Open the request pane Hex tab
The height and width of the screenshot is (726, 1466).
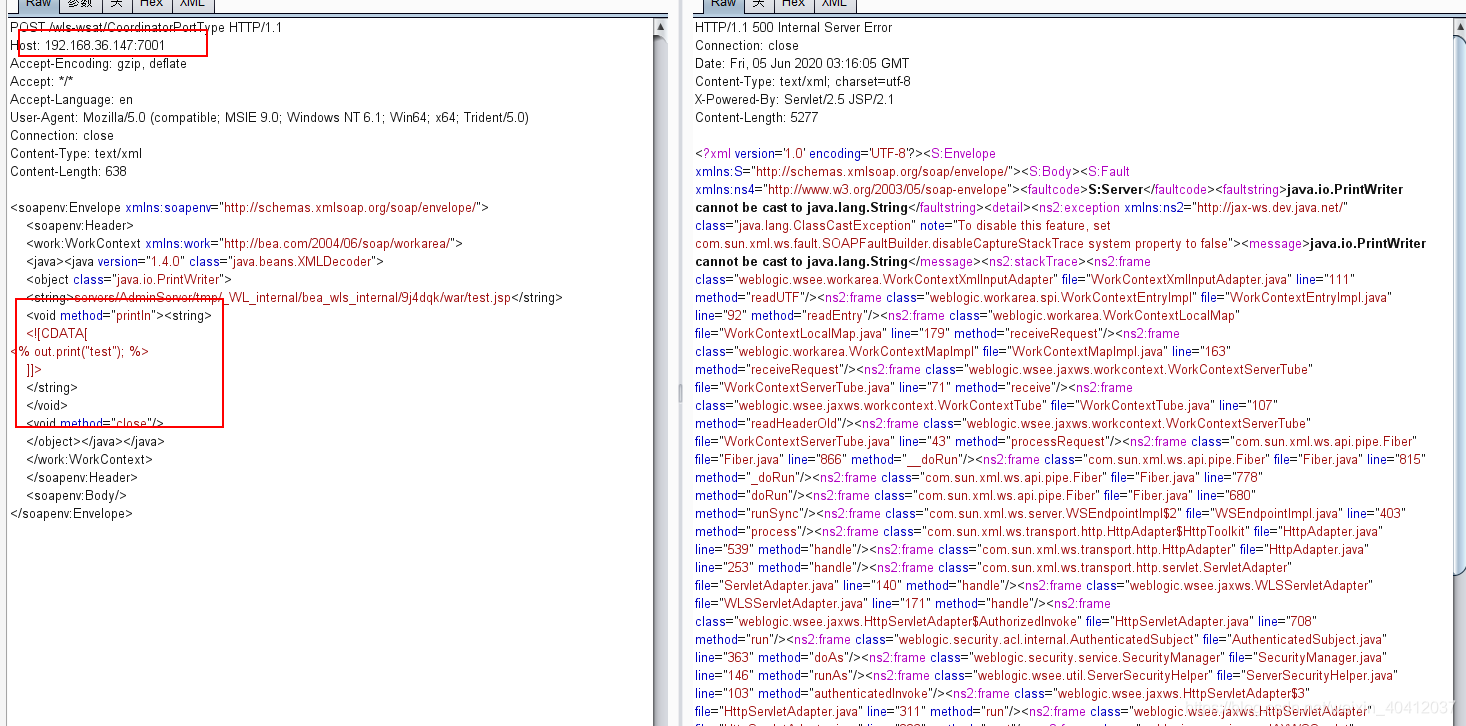click(151, 4)
